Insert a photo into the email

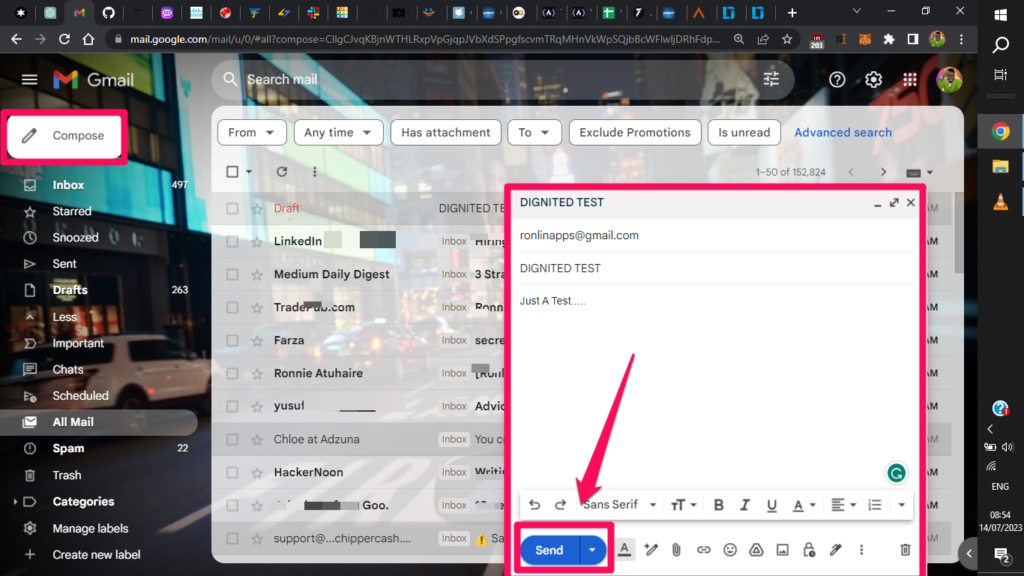(x=782, y=550)
